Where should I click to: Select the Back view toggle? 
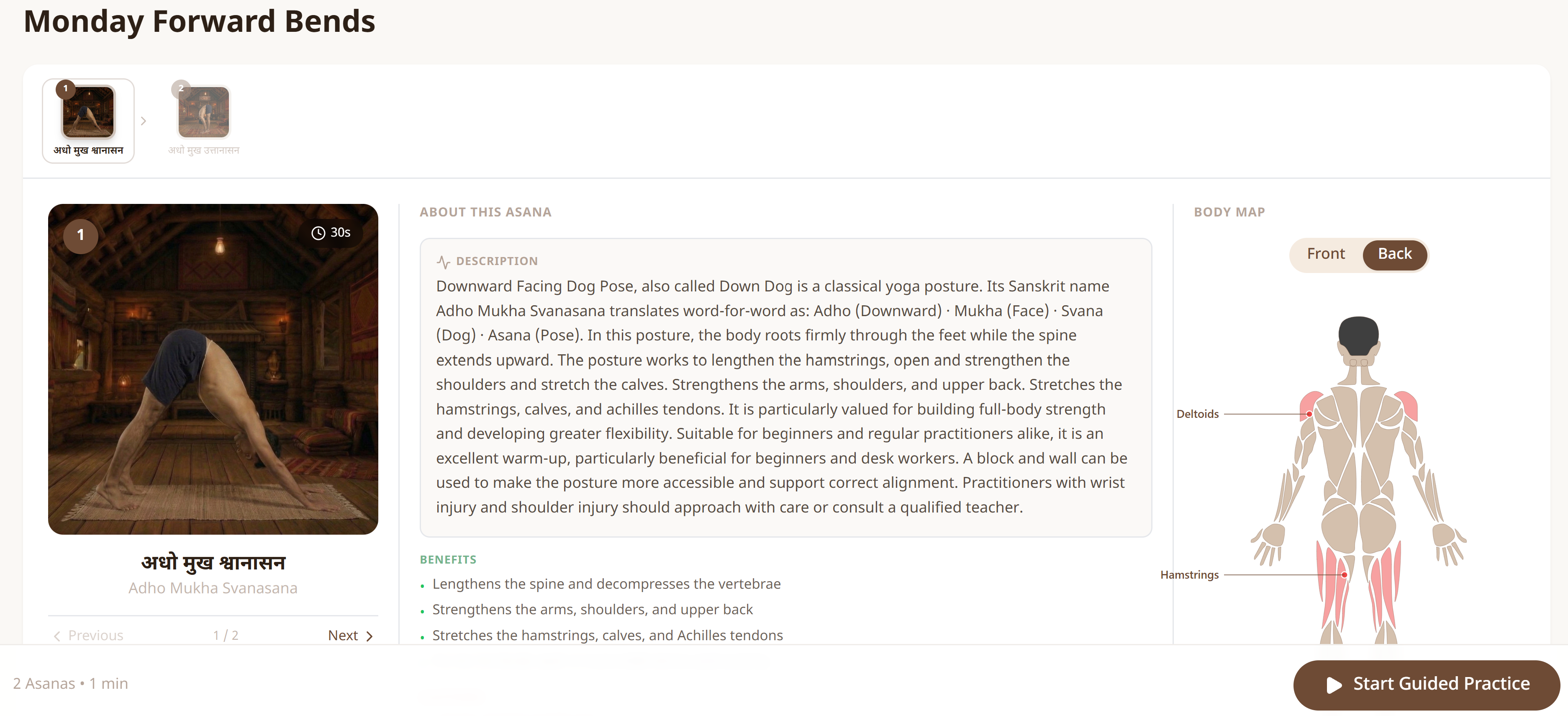tap(1394, 255)
